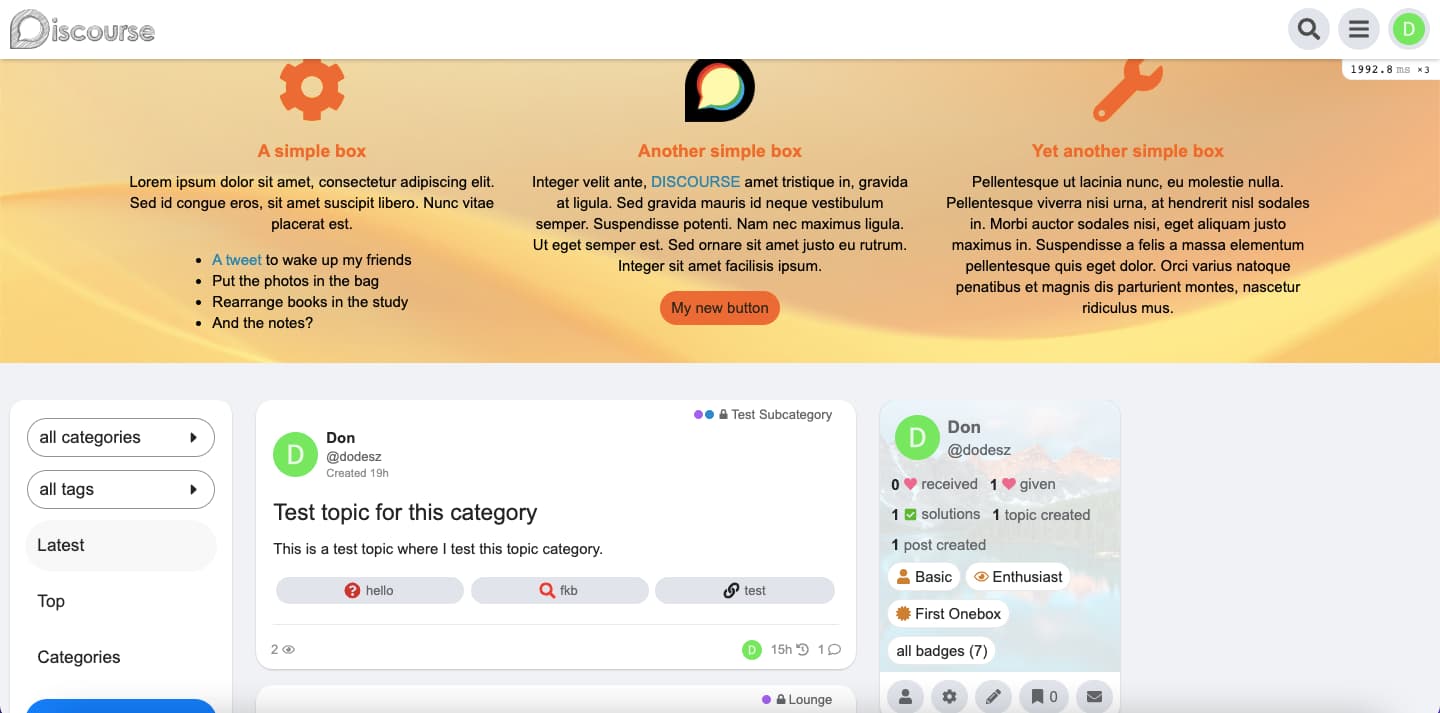Select the Latest navigation item
This screenshot has height=713, width=1440.
[x=121, y=545]
